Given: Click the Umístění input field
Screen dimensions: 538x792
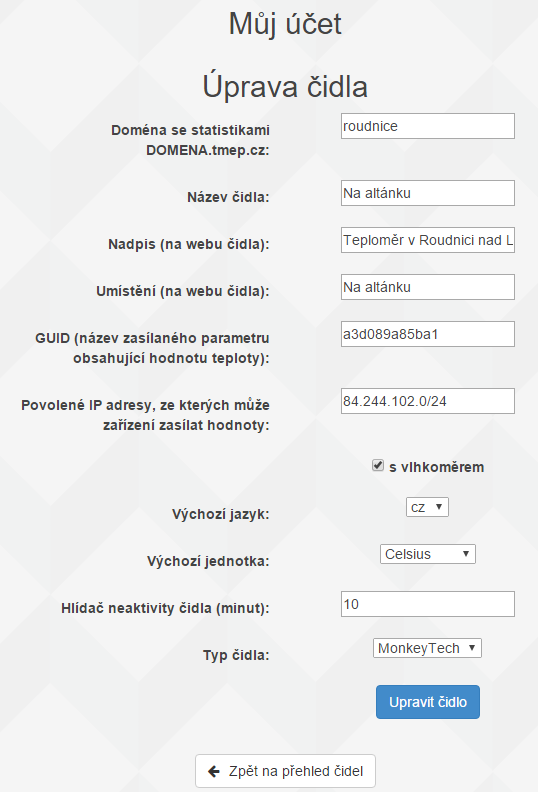Looking at the screenshot, I should 428,287.
